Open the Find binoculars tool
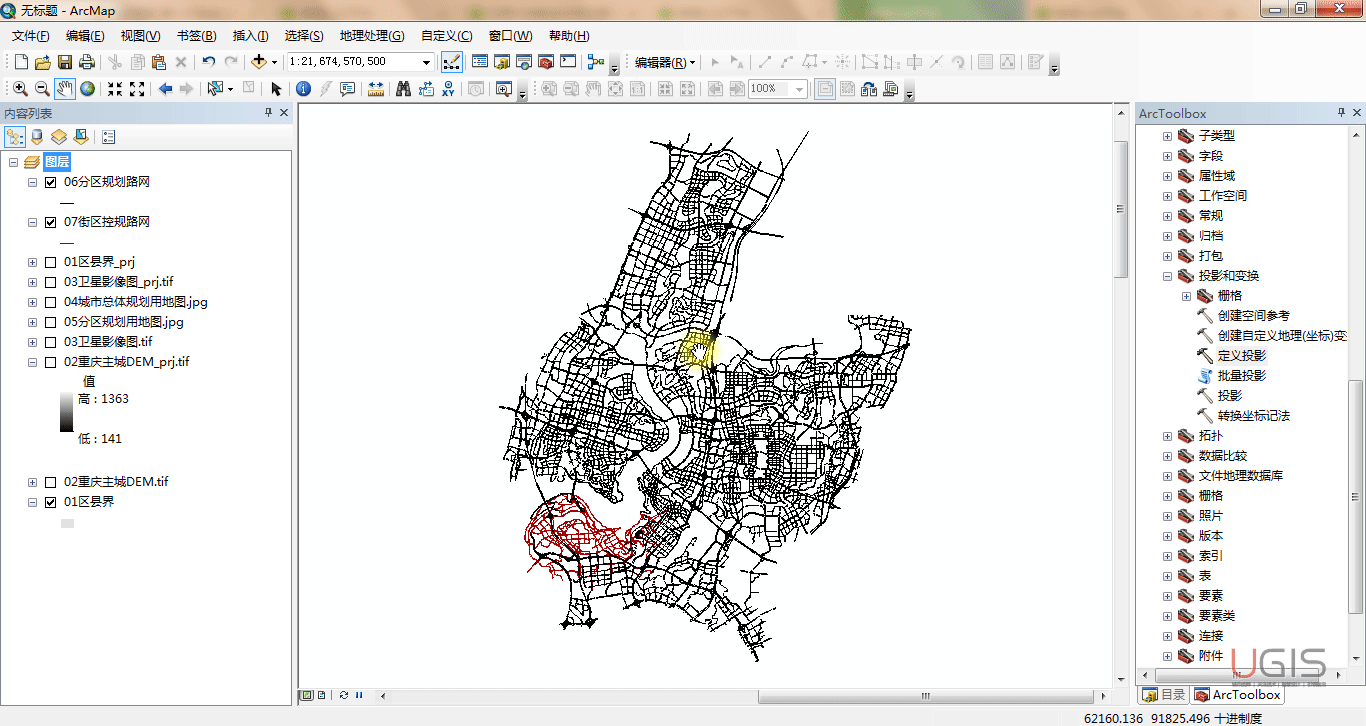This screenshot has height=726, width=1366. point(403,89)
